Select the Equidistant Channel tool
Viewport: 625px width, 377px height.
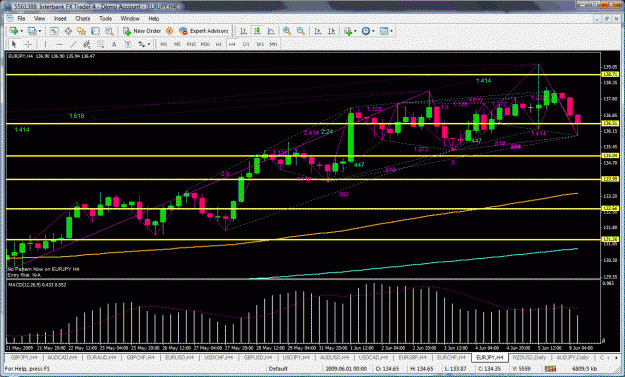pos(86,44)
